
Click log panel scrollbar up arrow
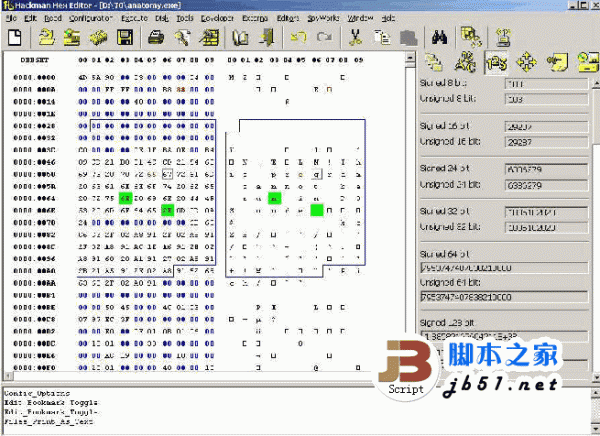[595, 393]
